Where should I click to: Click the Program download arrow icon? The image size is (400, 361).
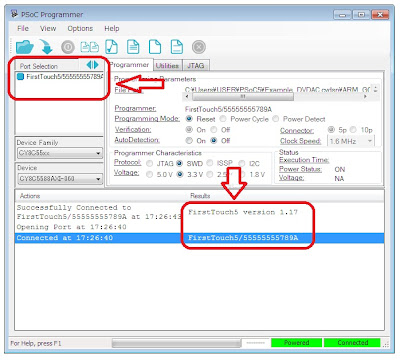(46, 47)
